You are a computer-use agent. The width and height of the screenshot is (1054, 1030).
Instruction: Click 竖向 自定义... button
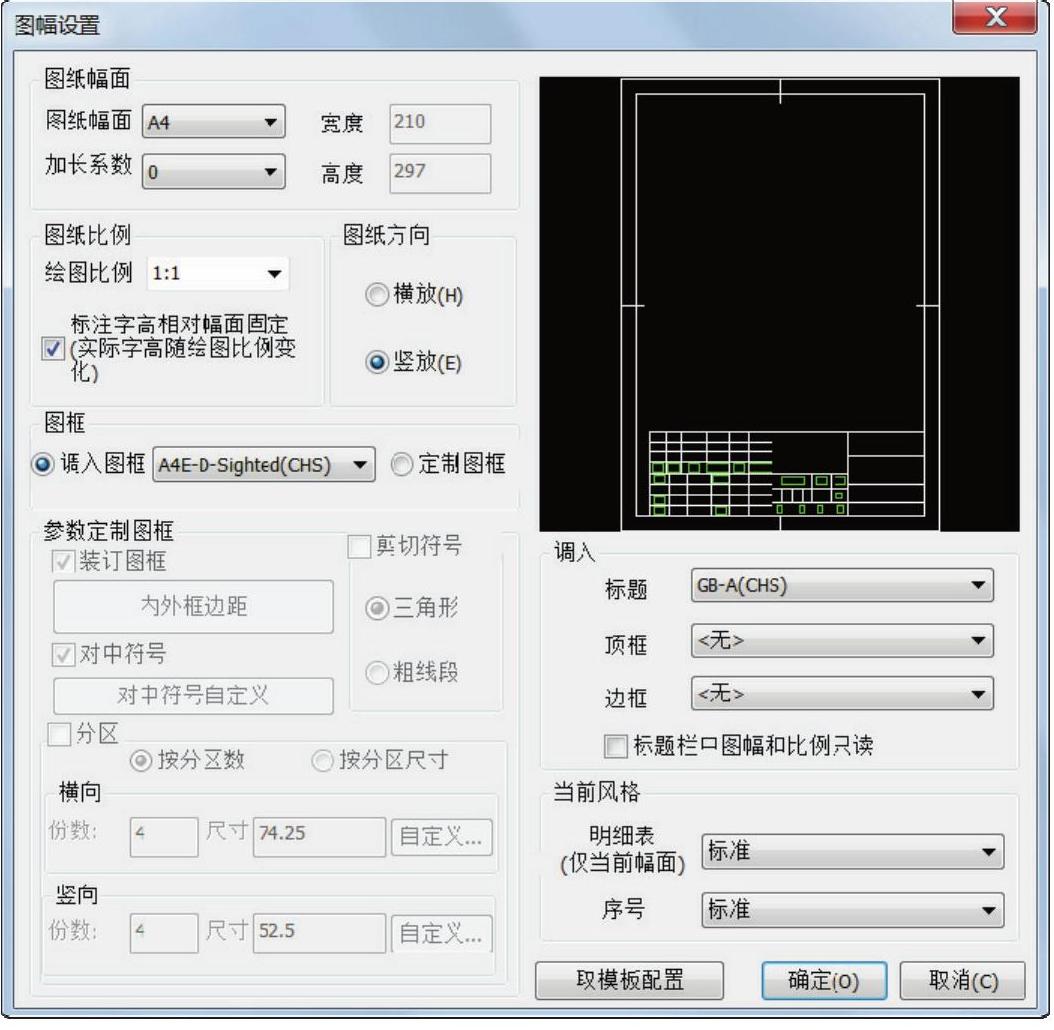pos(442,933)
